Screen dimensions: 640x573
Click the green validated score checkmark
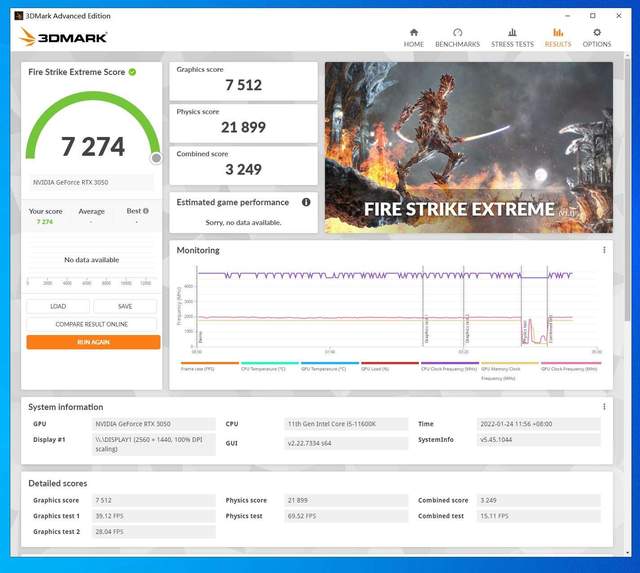(132, 72)
